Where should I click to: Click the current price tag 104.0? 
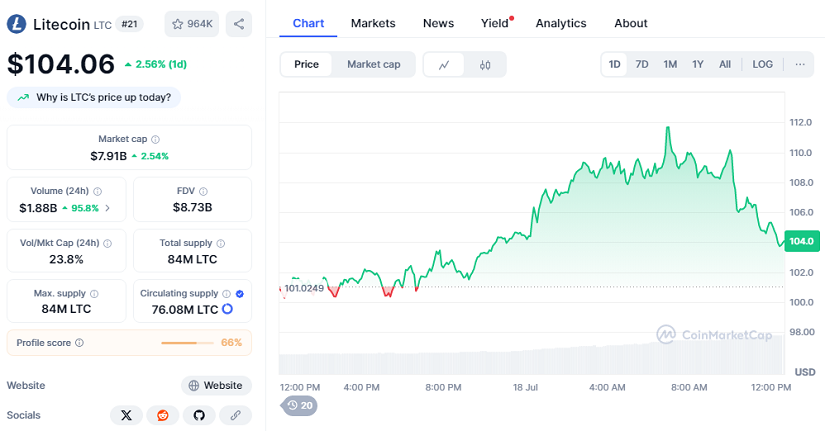[x=802, y=241]
